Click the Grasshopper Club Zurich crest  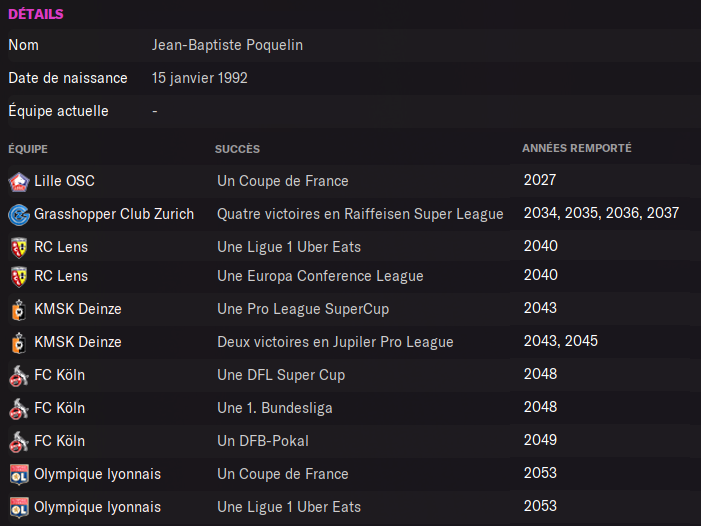click(x=18, y=215)
